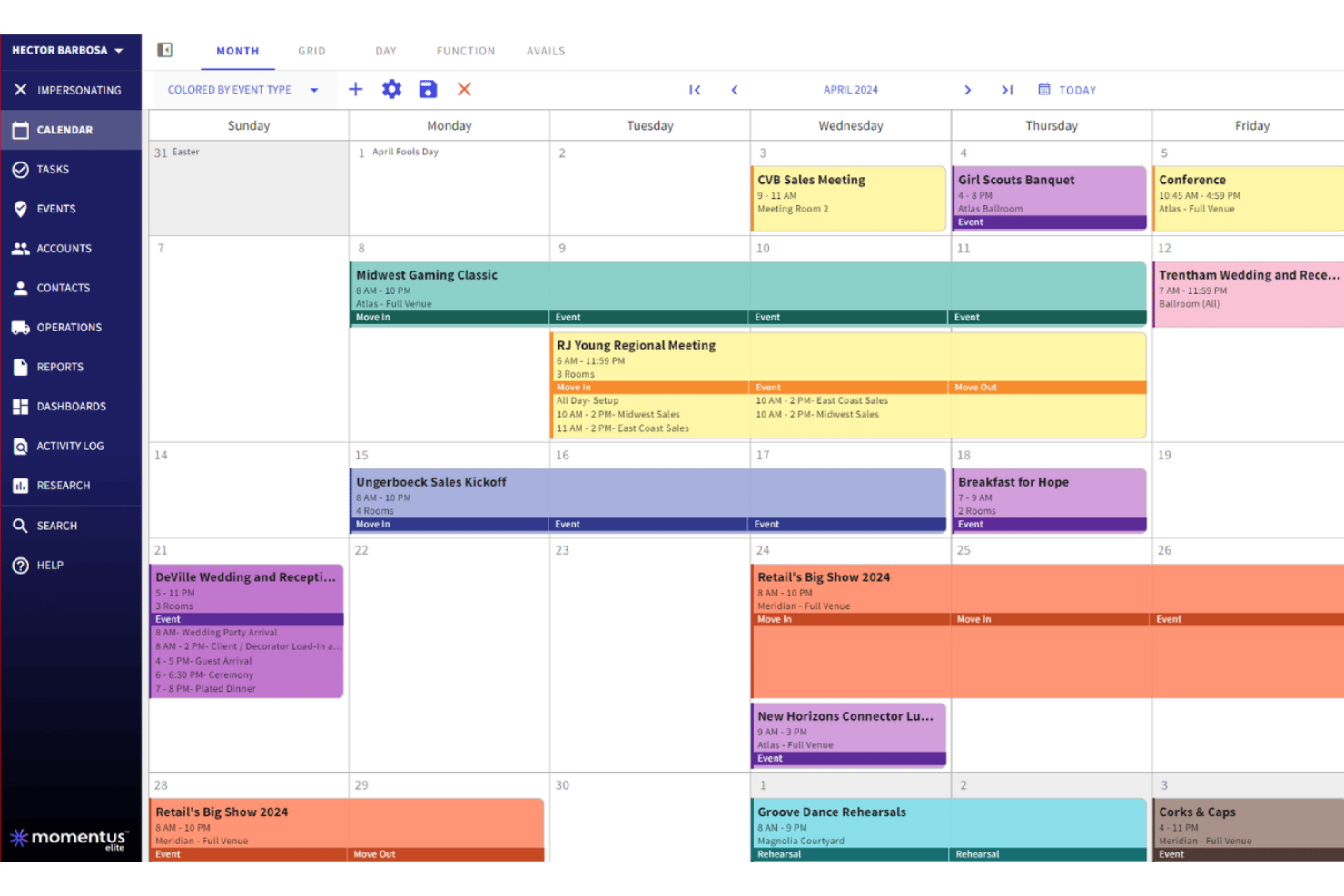Jump to last period arrow icon
Screen dimensions: 1344x896
point(1007,90)
